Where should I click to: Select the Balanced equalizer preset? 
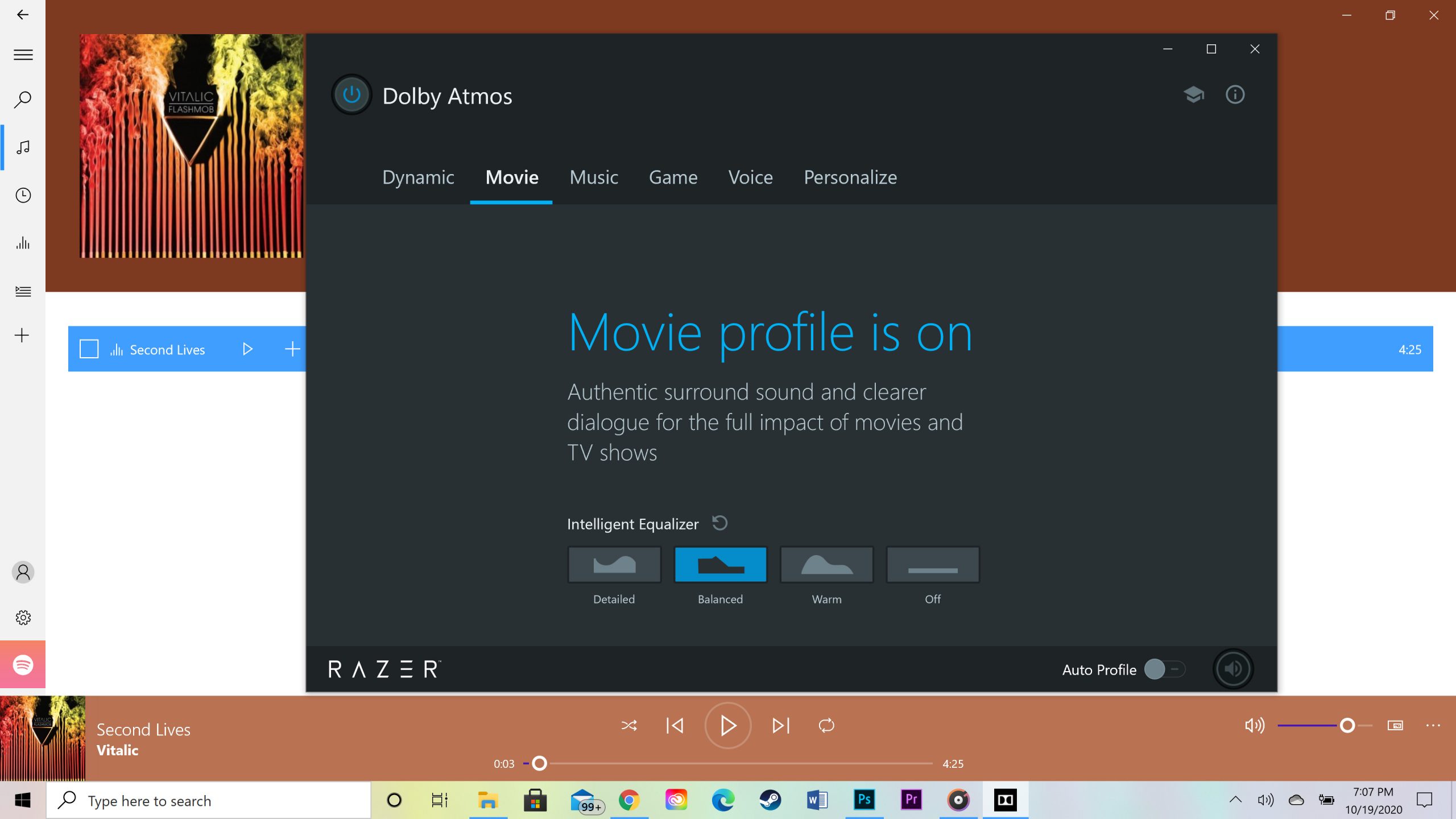click(x=721, y=564)
